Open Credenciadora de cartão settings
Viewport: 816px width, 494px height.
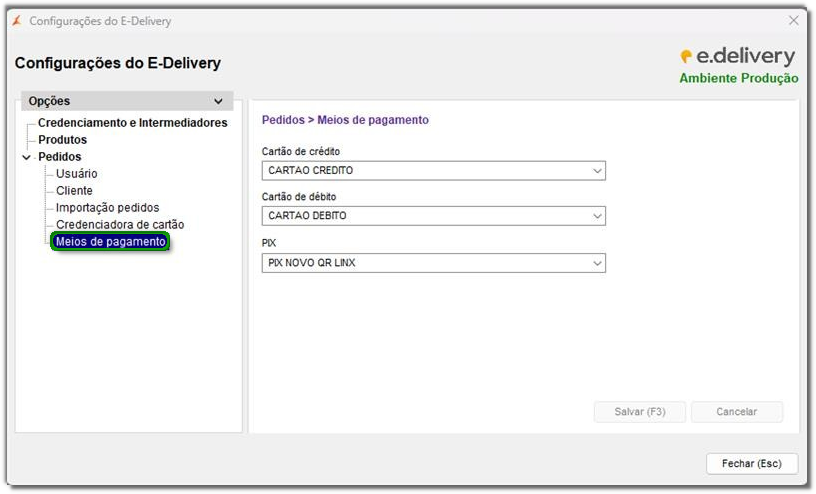coord(120,224)
